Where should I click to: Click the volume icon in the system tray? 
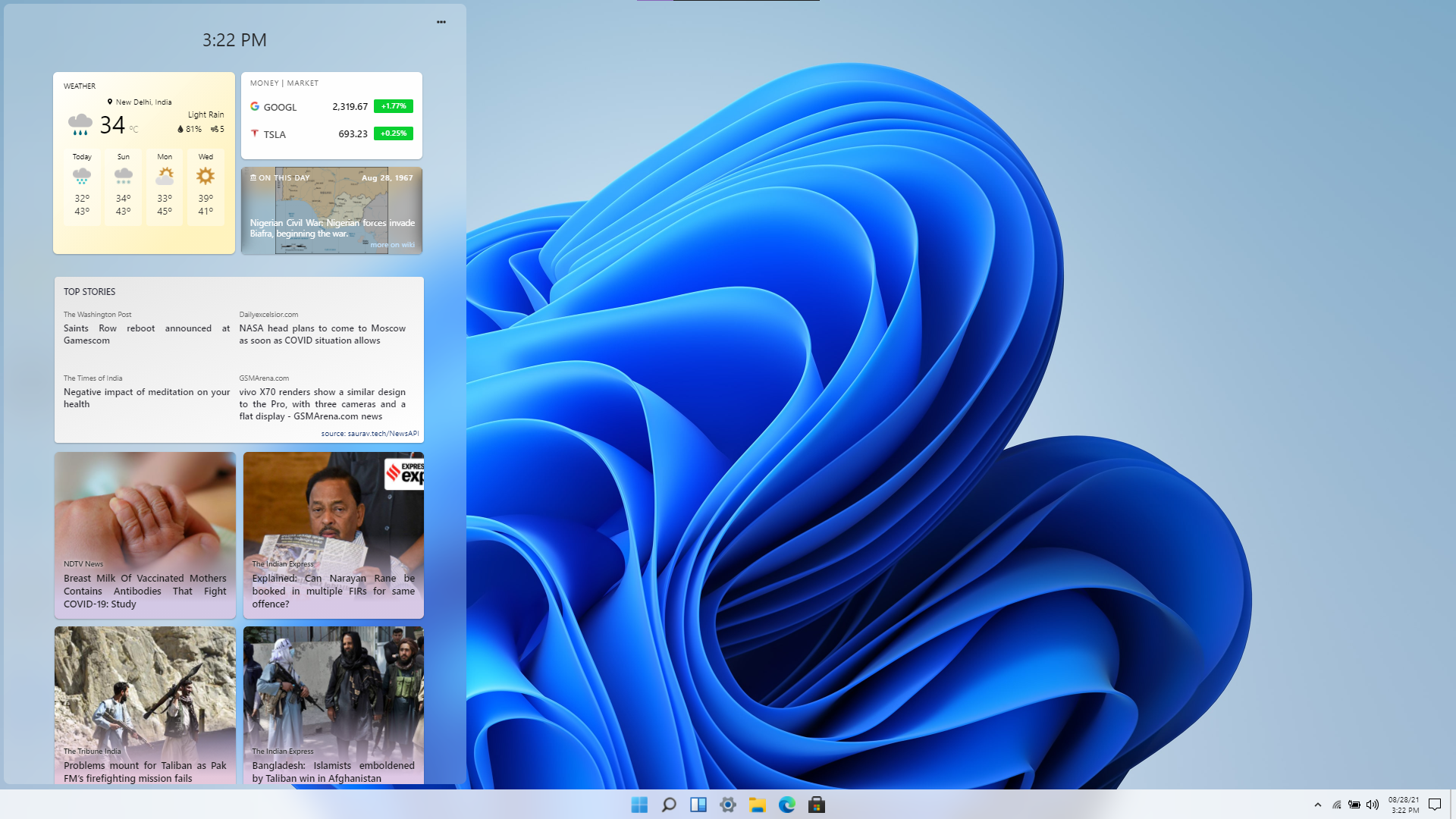(1373, 805)
